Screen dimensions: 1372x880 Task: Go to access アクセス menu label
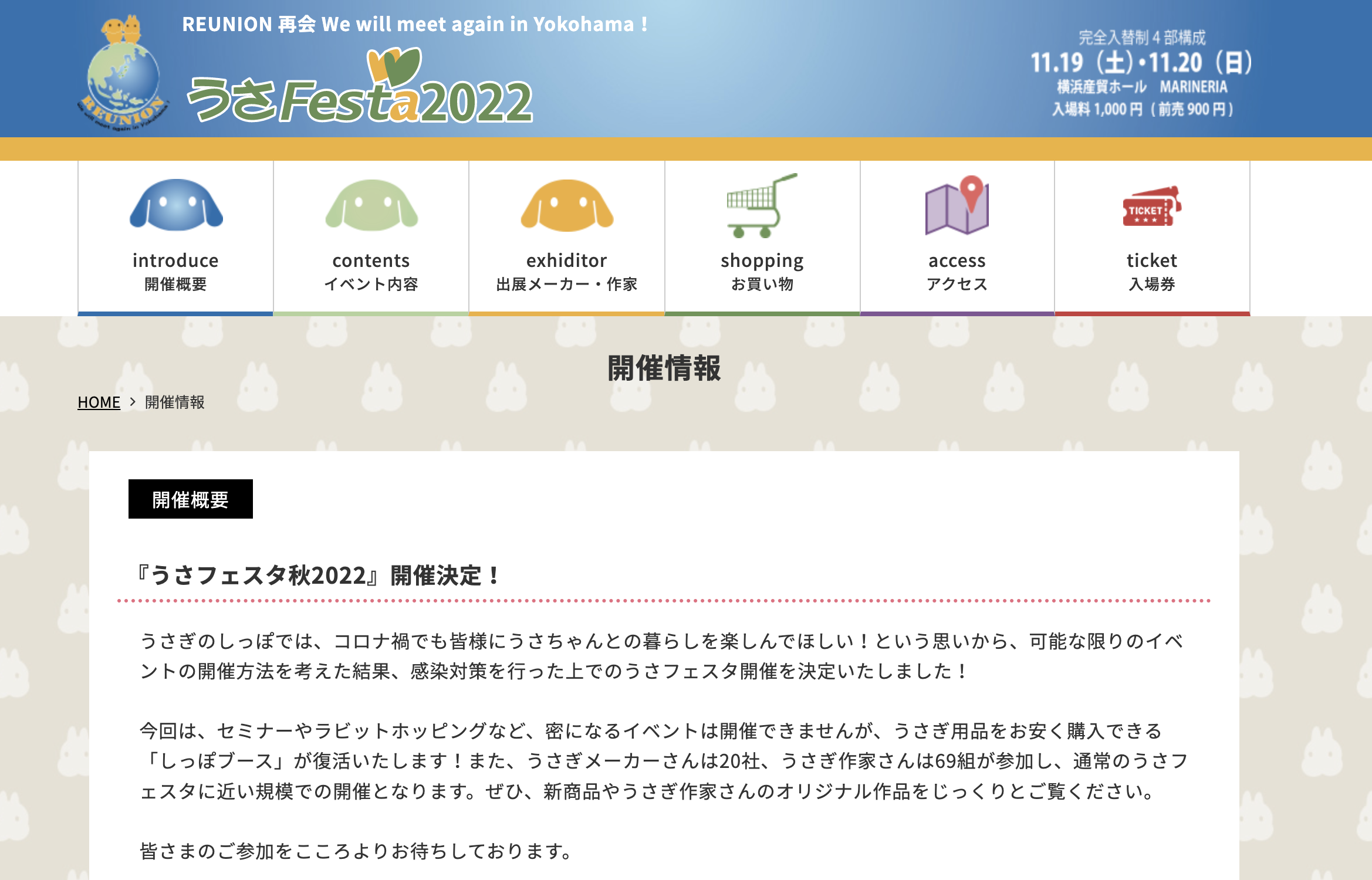(957, 271)
